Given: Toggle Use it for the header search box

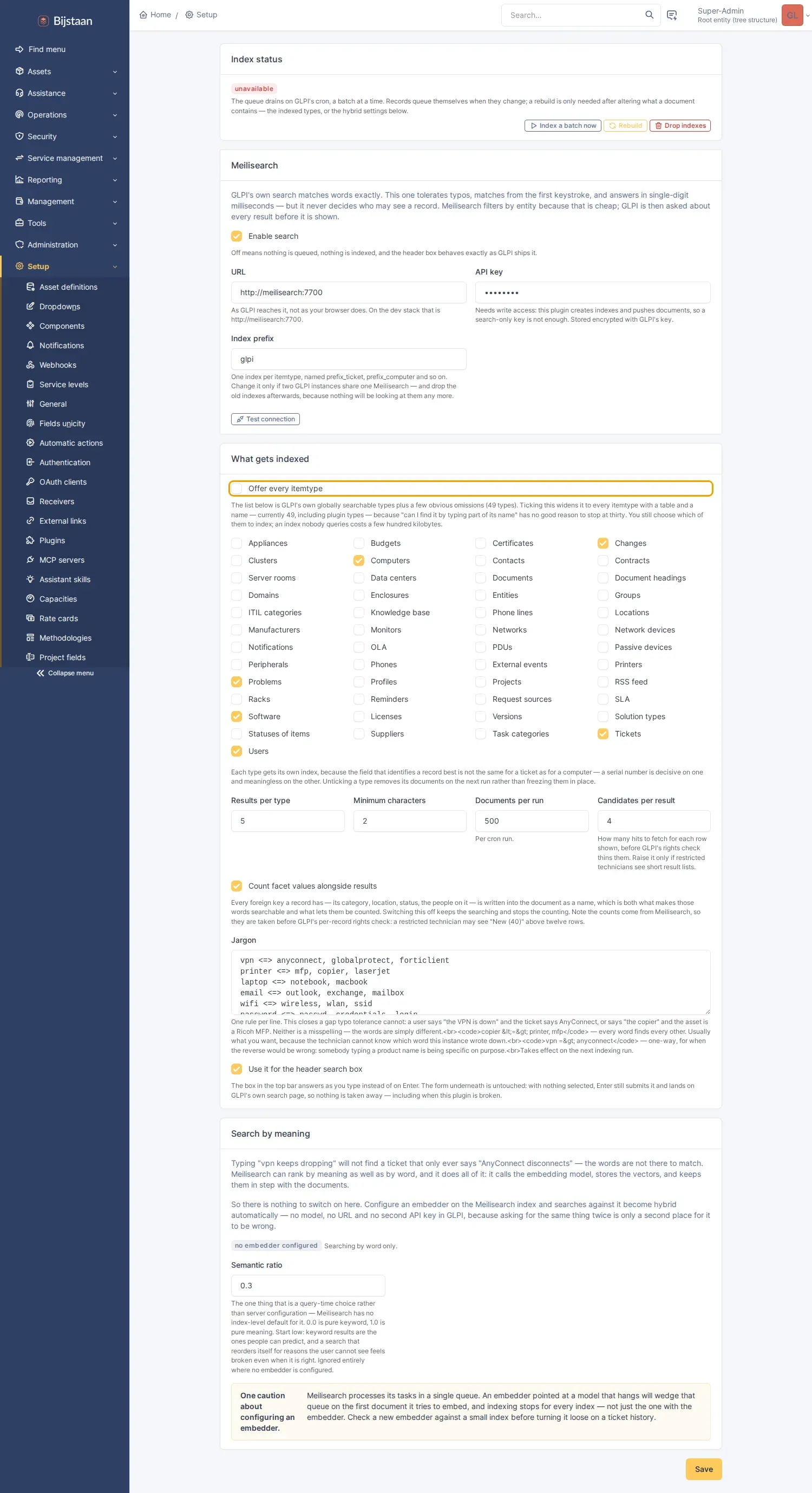Looking at the screenshot, I should pos(237,1070).
